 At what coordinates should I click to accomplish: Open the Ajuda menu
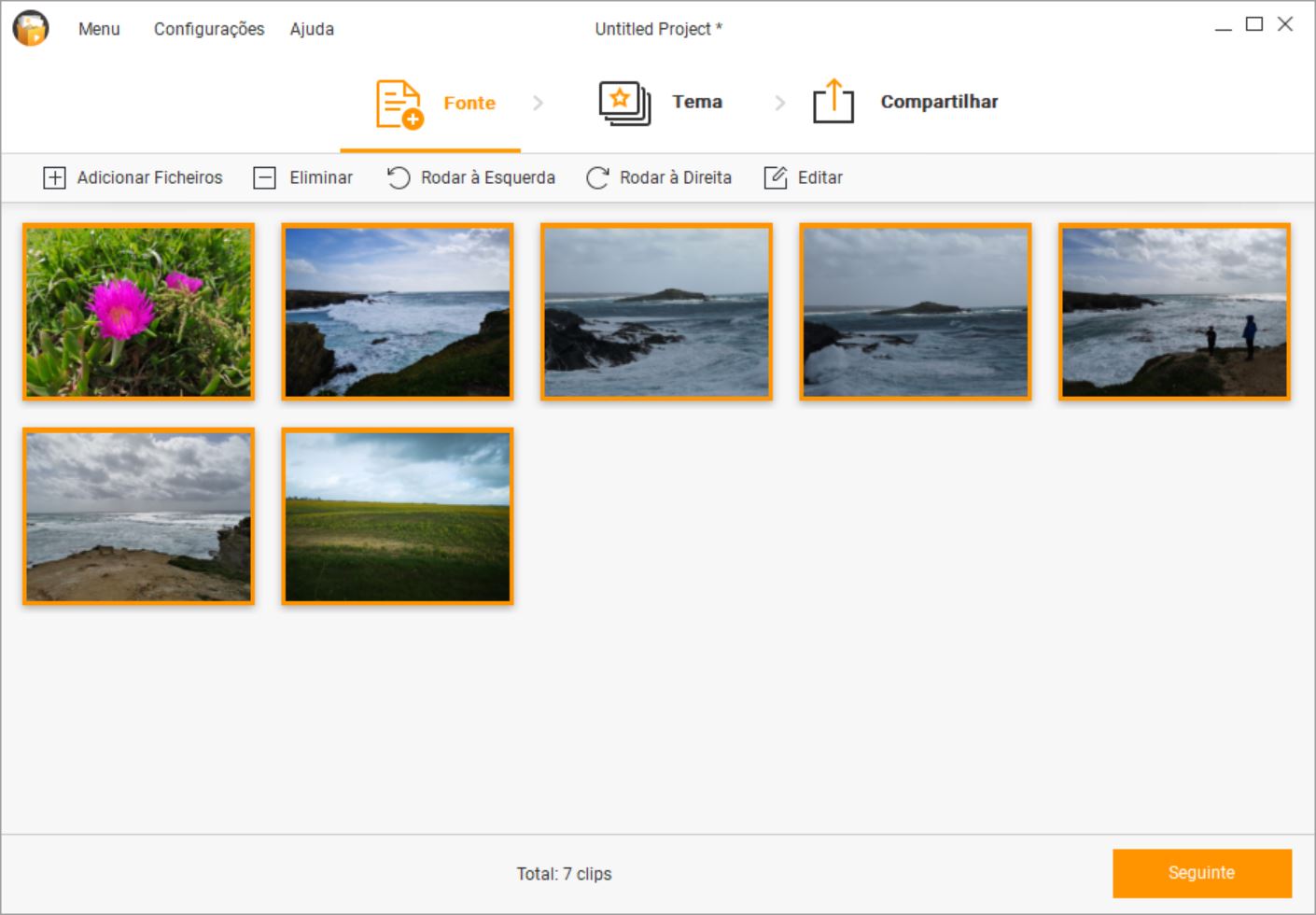coord(312,29)
